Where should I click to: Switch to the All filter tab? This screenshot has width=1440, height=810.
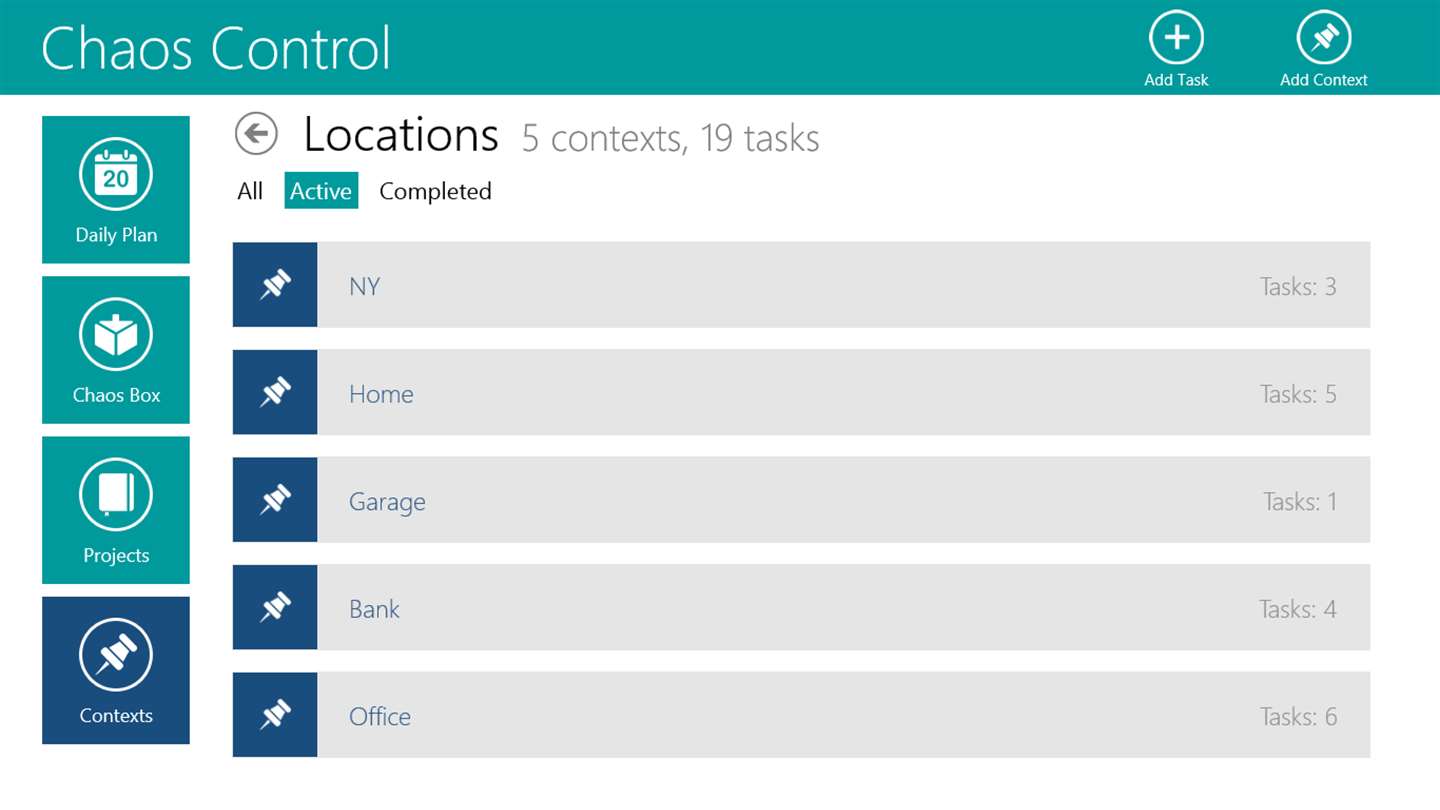click(x=250, y=191)
